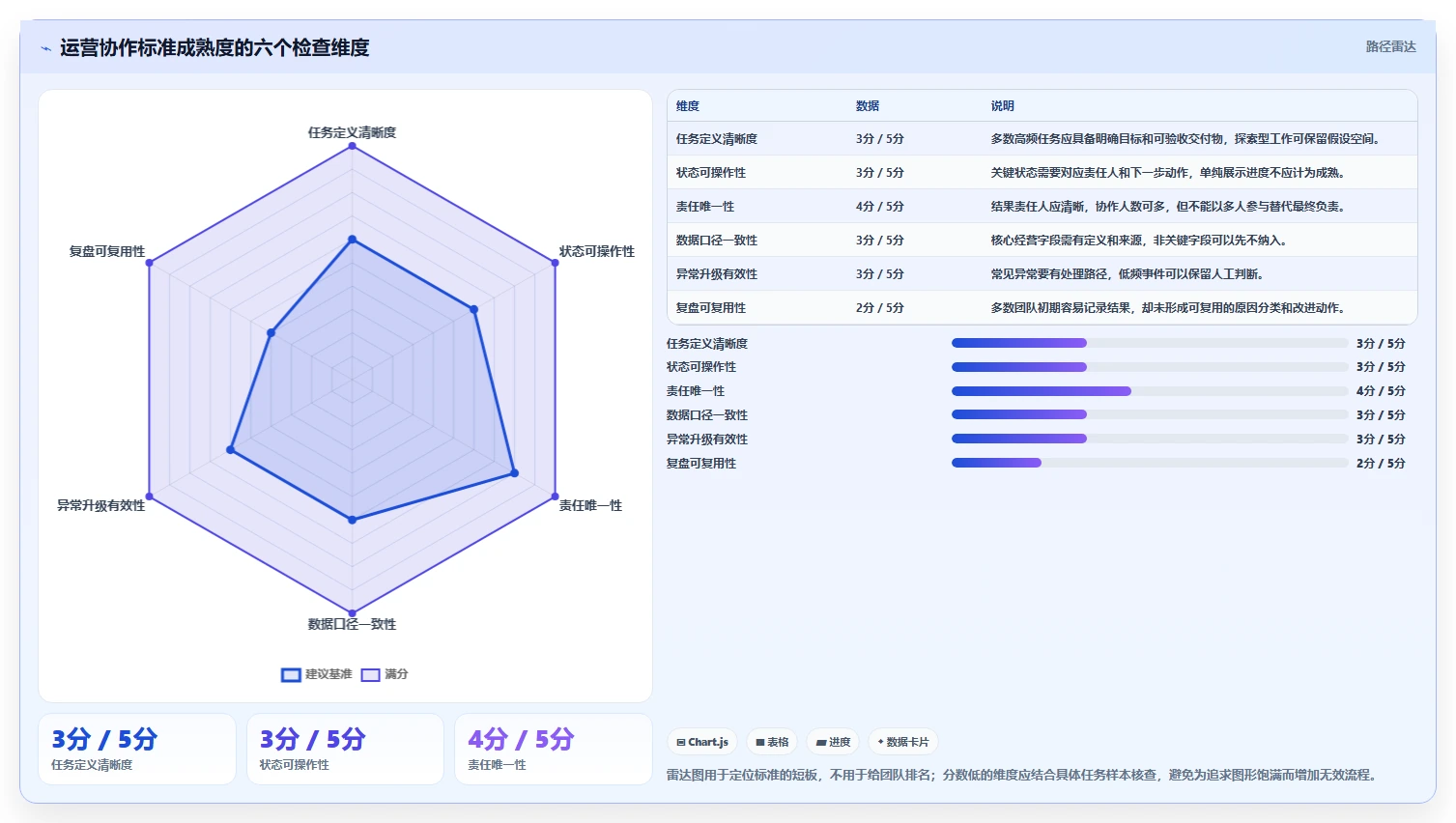
Task: Click the baseline point on 复盘可复用性 axis
Action: (271, 332)
